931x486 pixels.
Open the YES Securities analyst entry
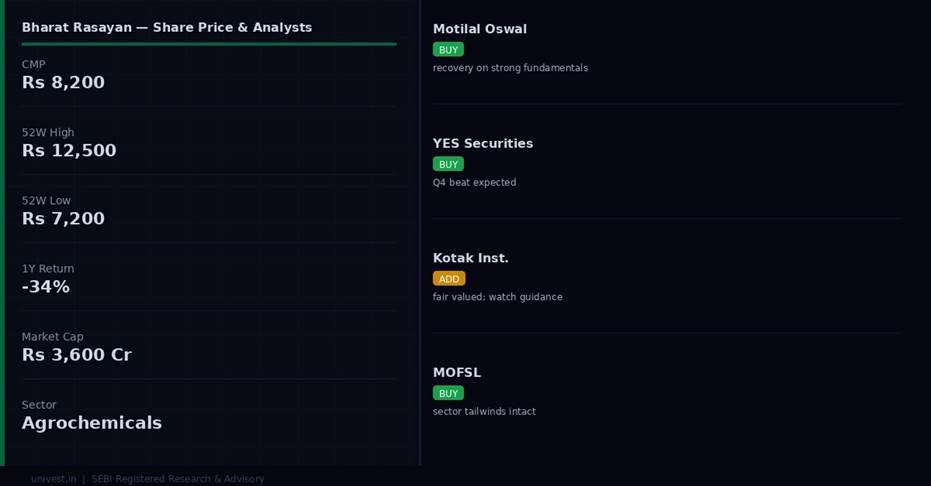click(x=483, y=144)
